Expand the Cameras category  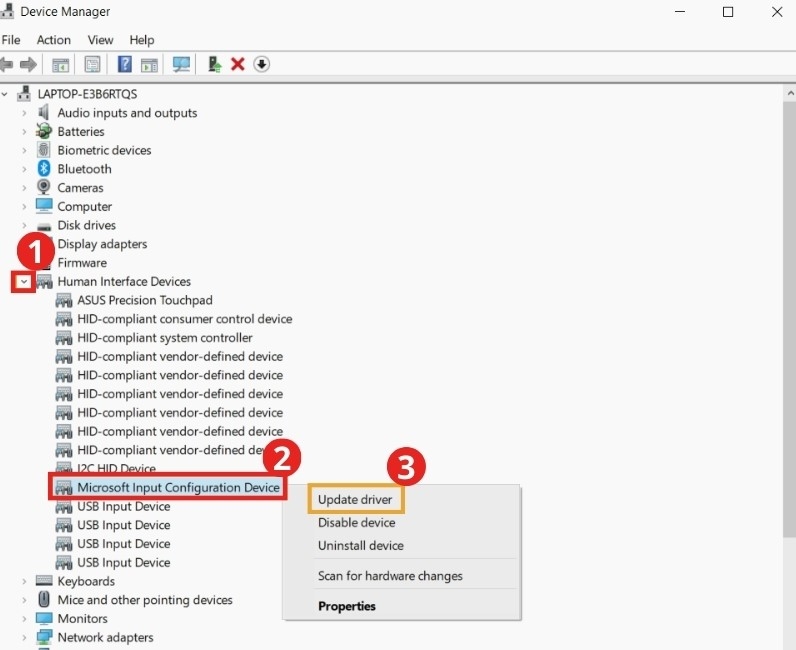pyautogui.click(x=24, y=188)
